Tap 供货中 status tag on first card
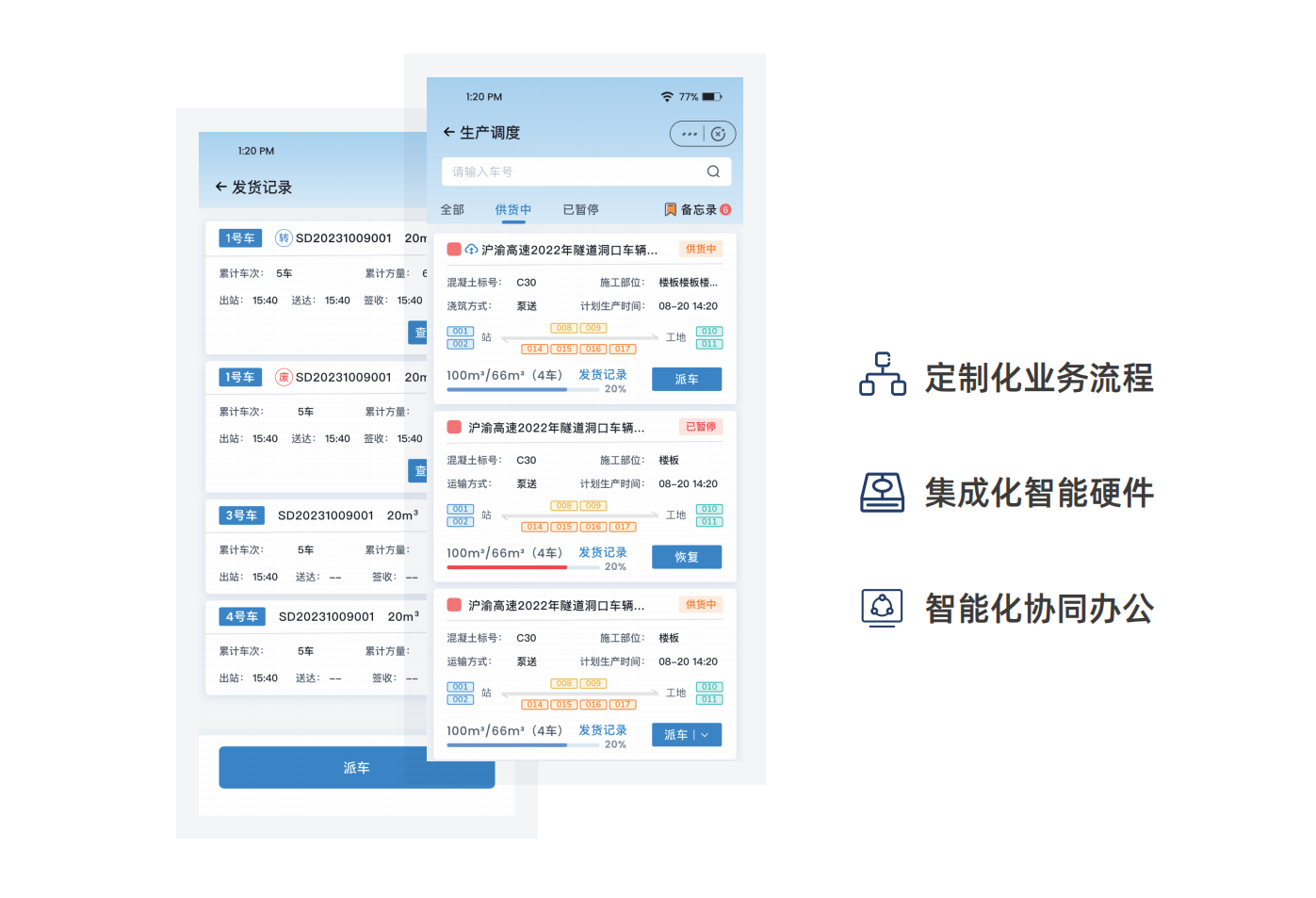The width and height of the screenshot is (1316, 898). (x=701, y=249)
